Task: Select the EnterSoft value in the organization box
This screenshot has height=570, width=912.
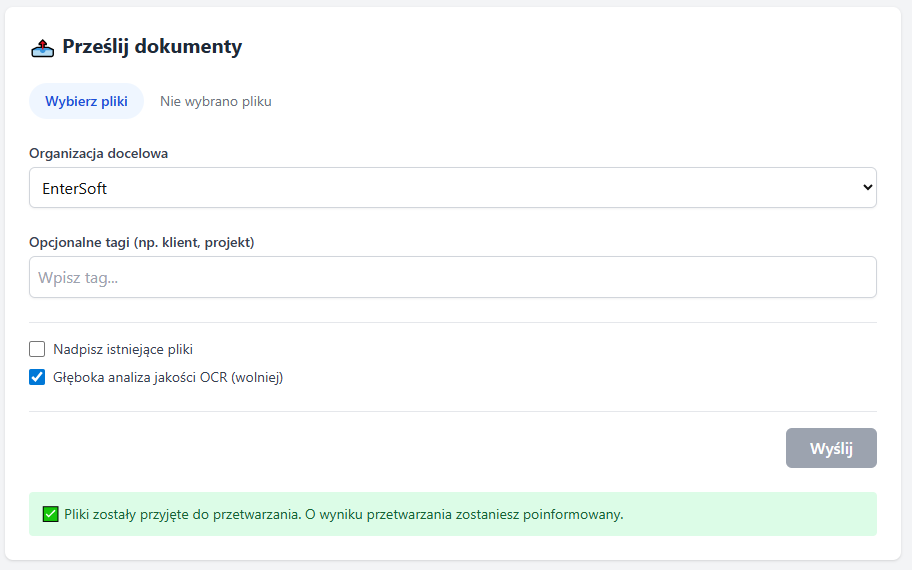Action: (x=74, y=188)
